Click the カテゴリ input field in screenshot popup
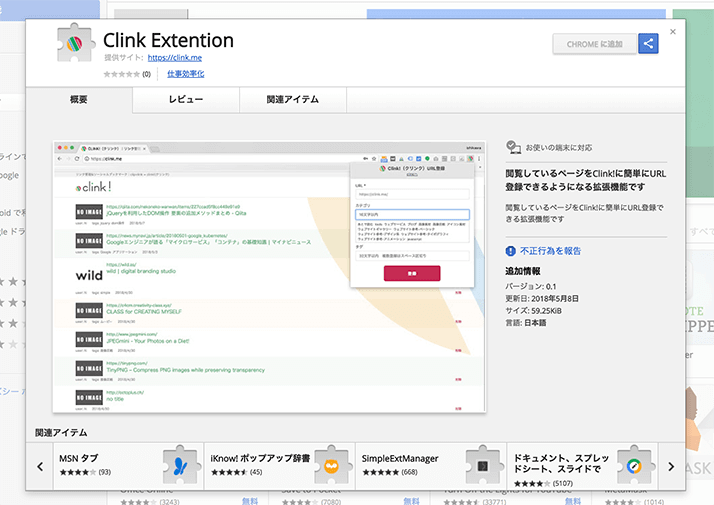This screenshot has width=714, height=505. coord(412,214)
